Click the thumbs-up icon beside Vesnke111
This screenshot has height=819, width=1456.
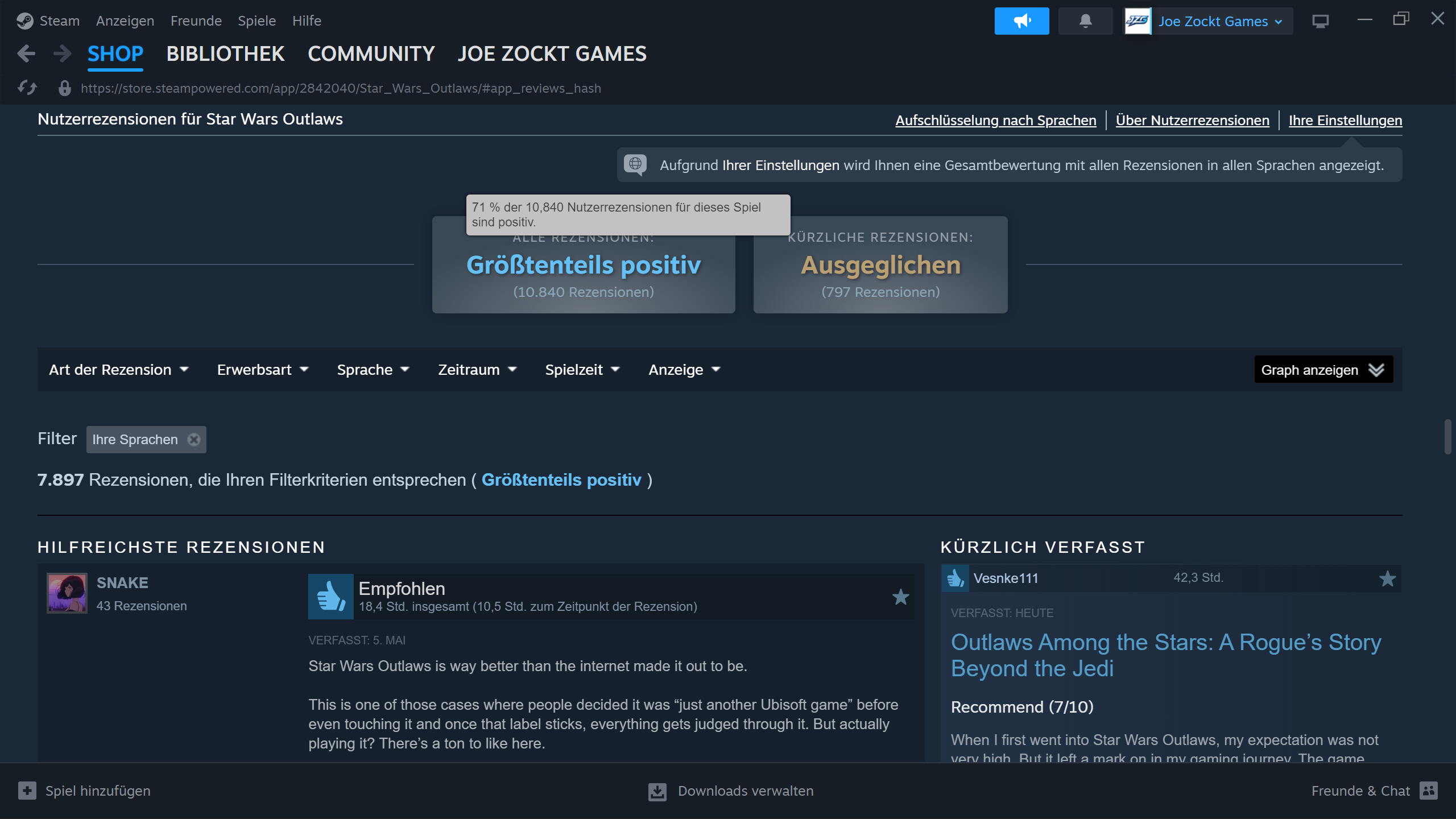[955, 578]
